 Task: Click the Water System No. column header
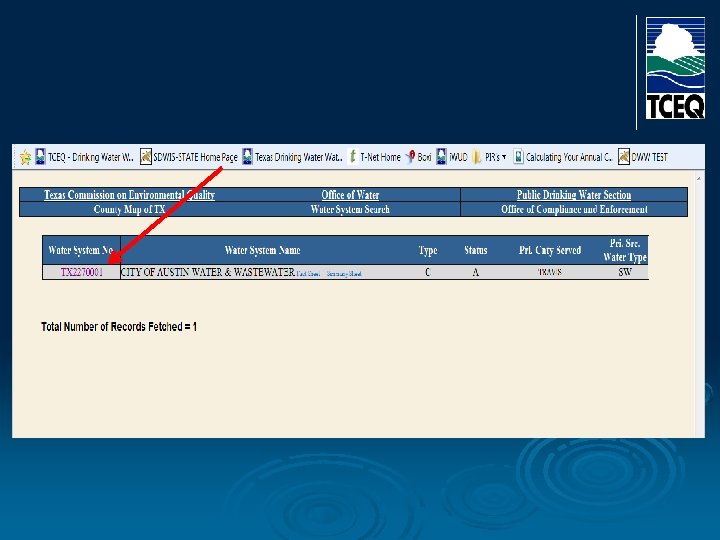coord(81,250)
